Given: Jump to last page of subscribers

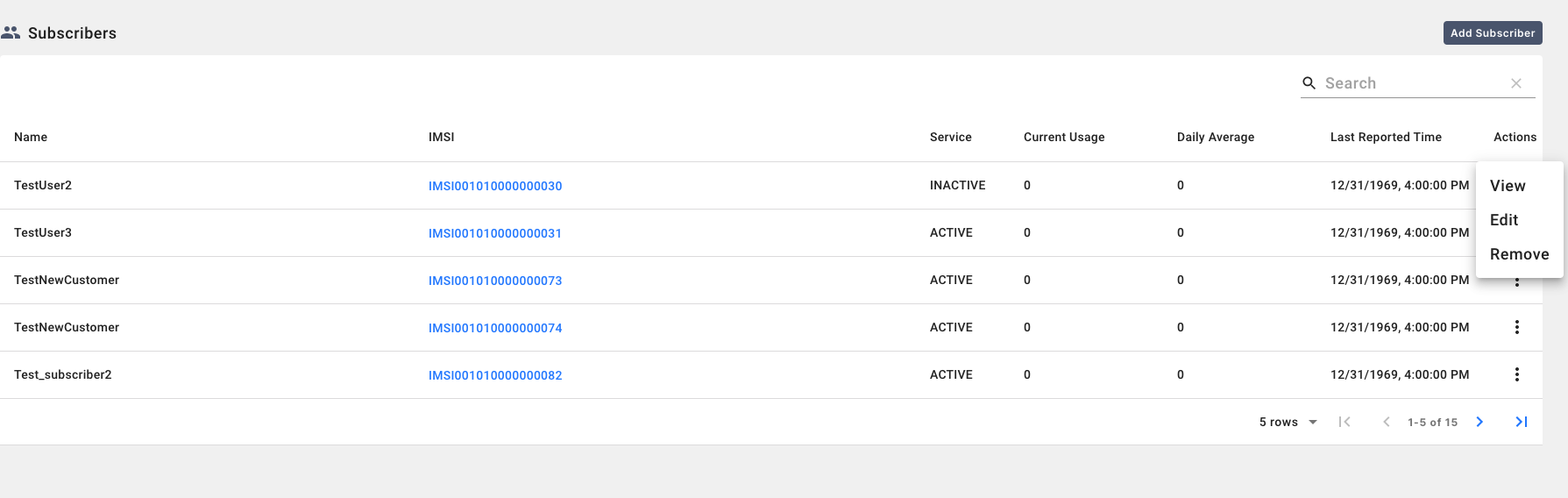Looking at the screenshot, I should click(x=1522, y=422).
